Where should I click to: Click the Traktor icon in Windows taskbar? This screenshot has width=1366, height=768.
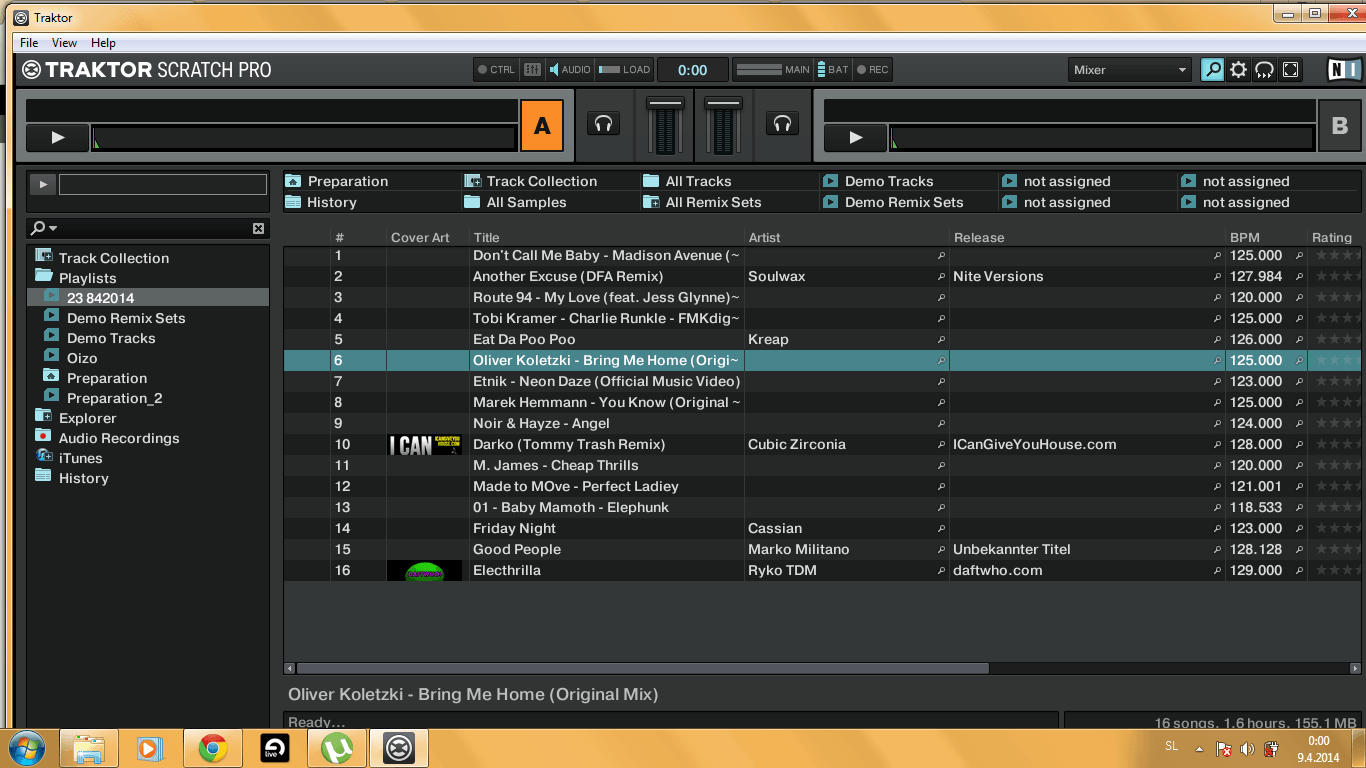pyautogui.click(x=399, y=748)
